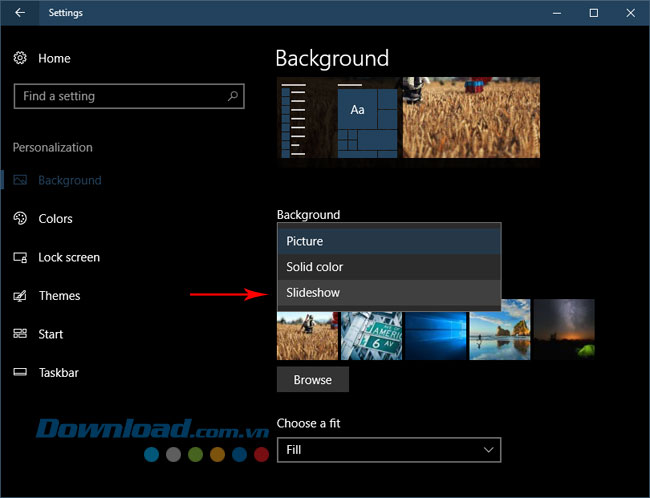Click the back arrow in title bar
The height and width of the screenshot is (498, 650).
pyautogui.click(x=20, y=13)
